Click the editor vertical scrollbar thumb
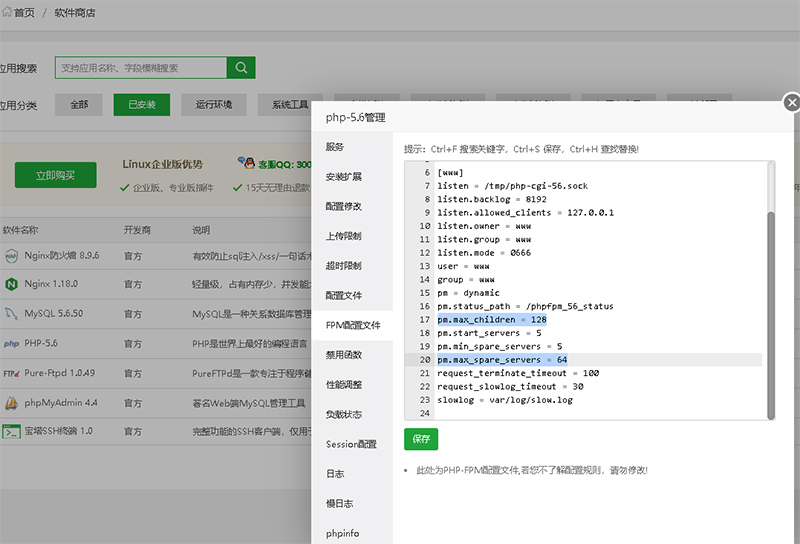 coord(771,315)
